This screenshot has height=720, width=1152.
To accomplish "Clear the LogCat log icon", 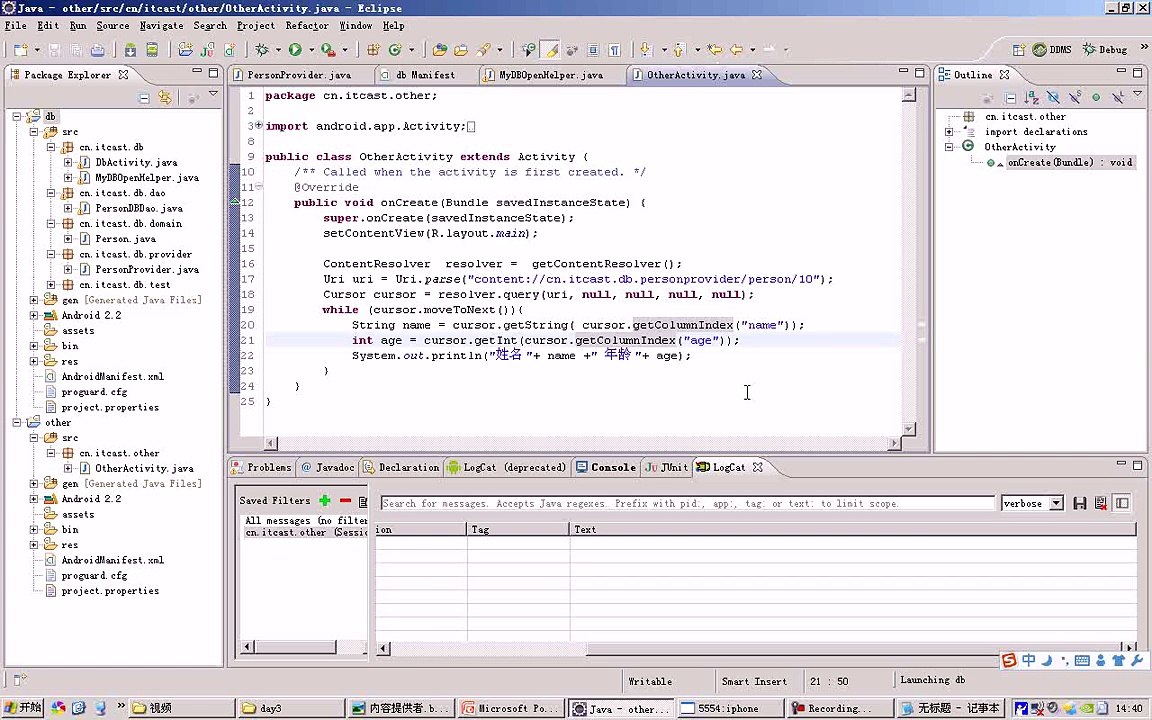I will (1101, 503).
